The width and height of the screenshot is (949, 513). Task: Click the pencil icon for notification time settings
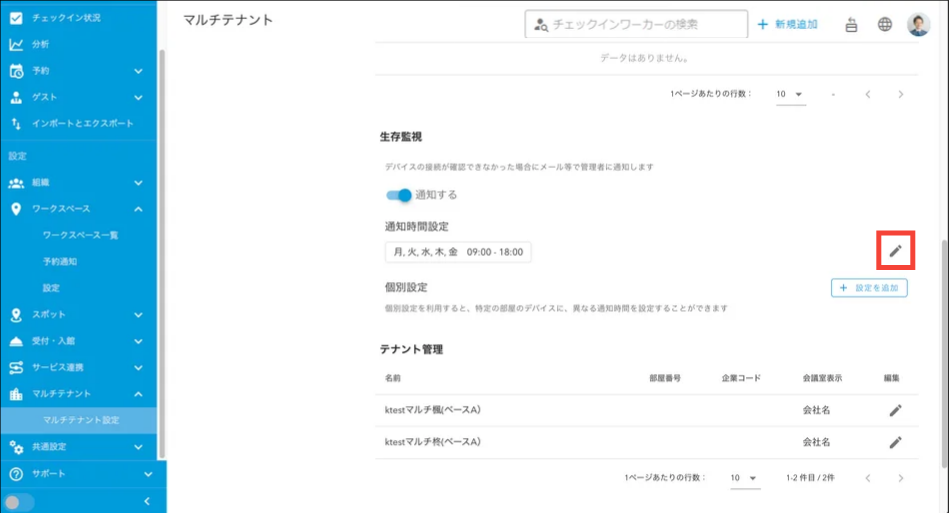tap(895, 251)
